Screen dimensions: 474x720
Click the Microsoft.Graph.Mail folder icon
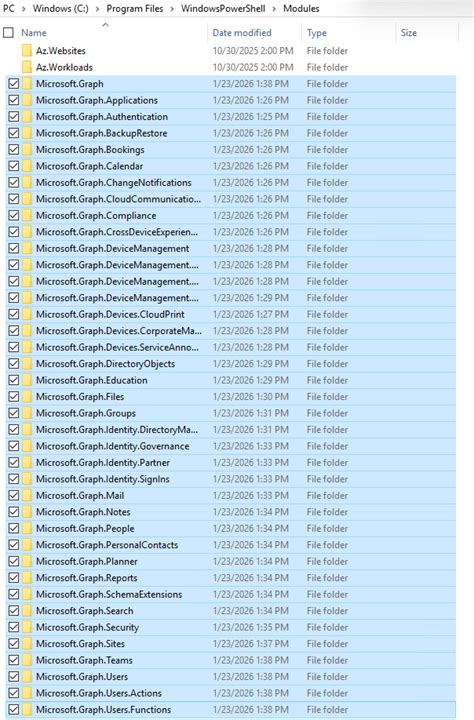click(x=27, y=495)
